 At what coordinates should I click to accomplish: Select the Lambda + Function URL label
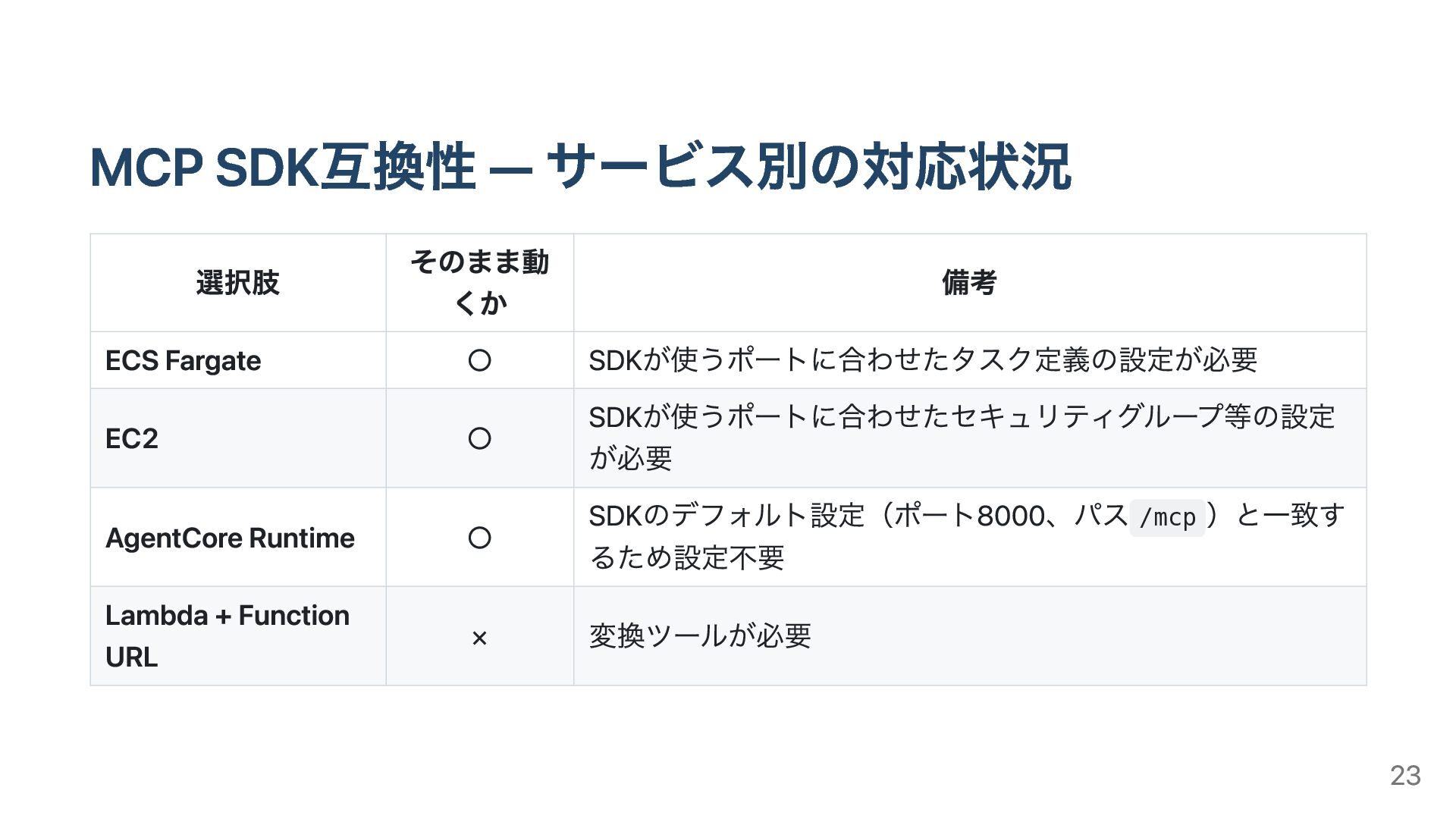pyautogui.click(x=227, y=635)
